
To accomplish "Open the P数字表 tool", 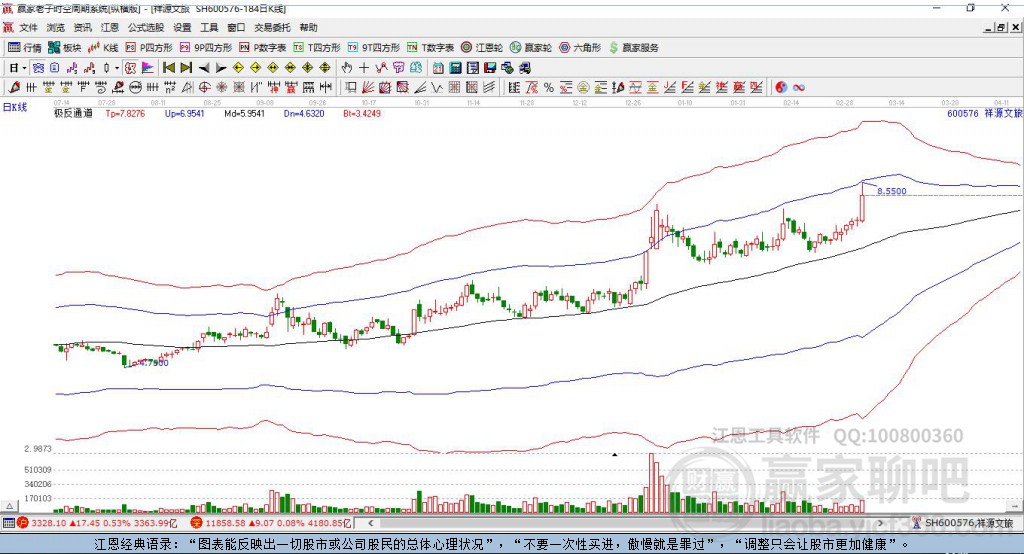I will tap(263, 48).
